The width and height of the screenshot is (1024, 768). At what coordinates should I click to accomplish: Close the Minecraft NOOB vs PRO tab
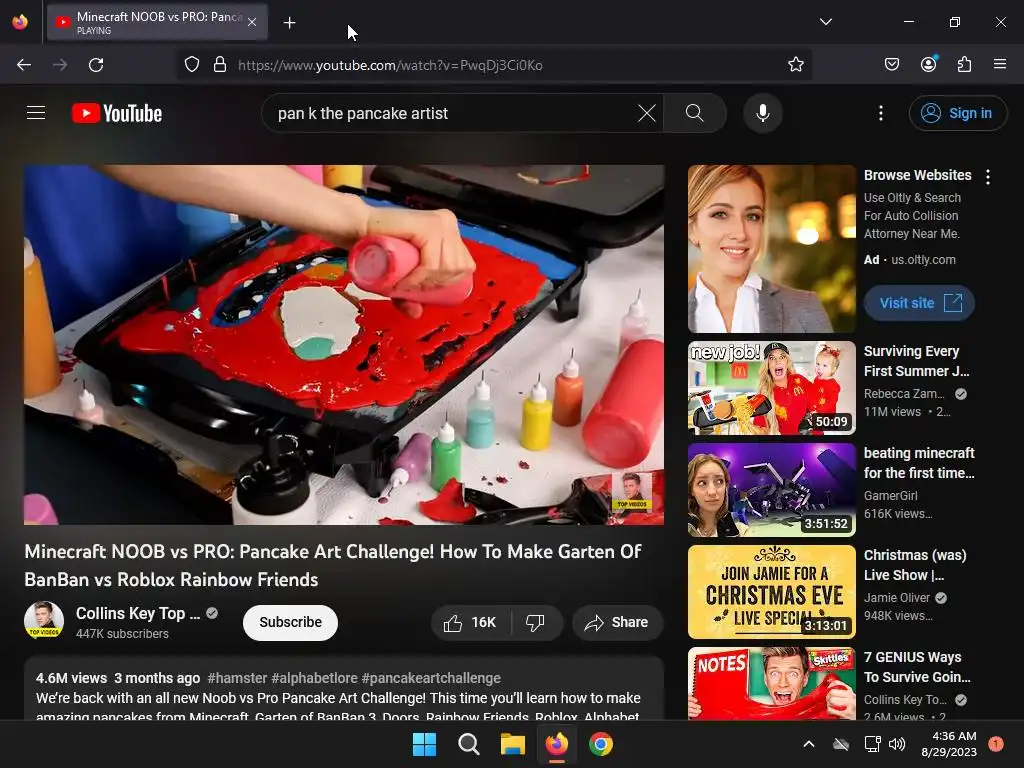coord(252,22)
